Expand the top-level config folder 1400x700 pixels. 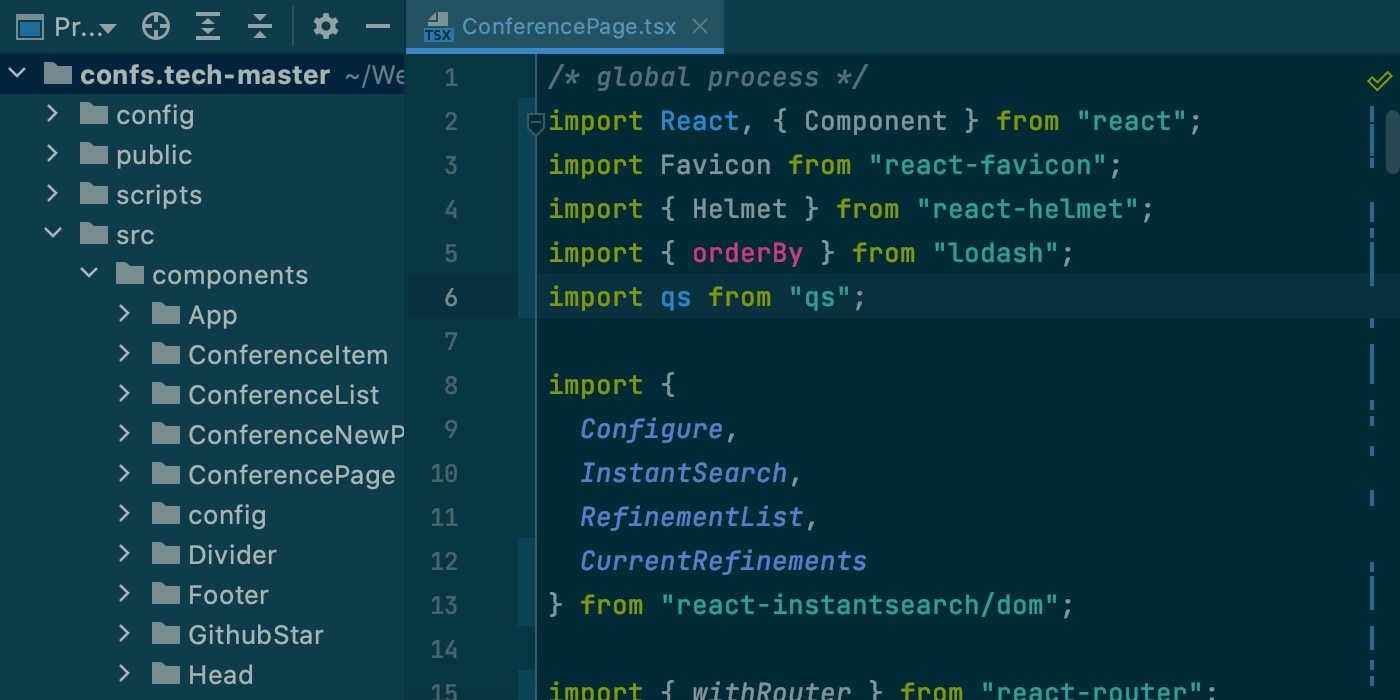coord(53,115)
